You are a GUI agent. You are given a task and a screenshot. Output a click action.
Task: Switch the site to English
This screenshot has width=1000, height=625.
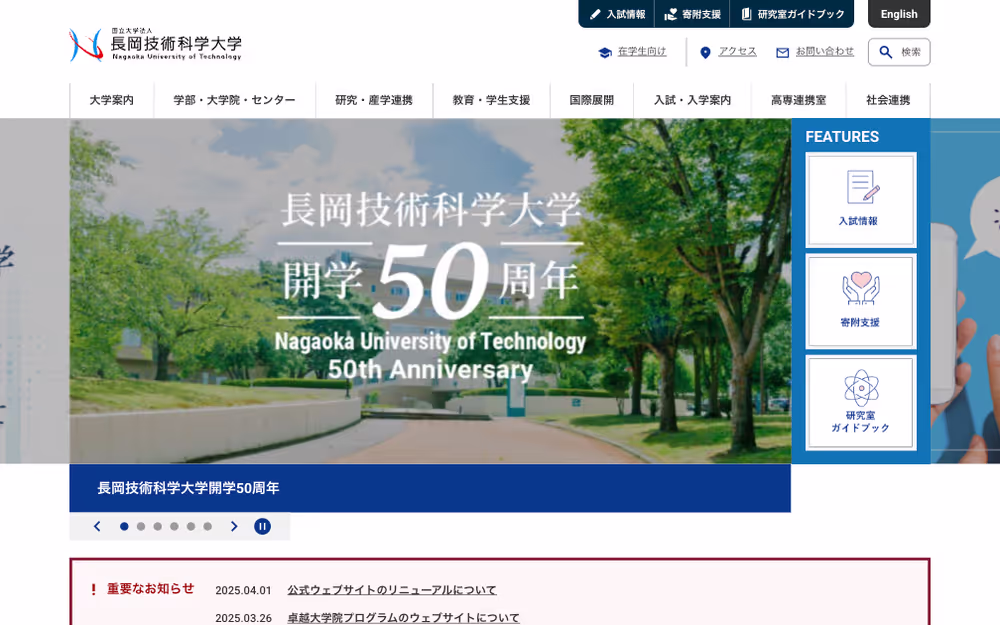coord(899,14)
